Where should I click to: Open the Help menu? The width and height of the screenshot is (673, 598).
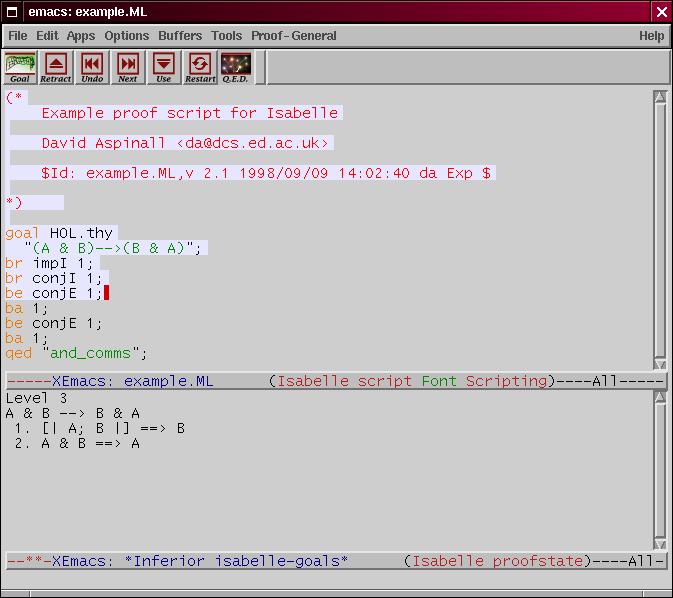point(651,36)
